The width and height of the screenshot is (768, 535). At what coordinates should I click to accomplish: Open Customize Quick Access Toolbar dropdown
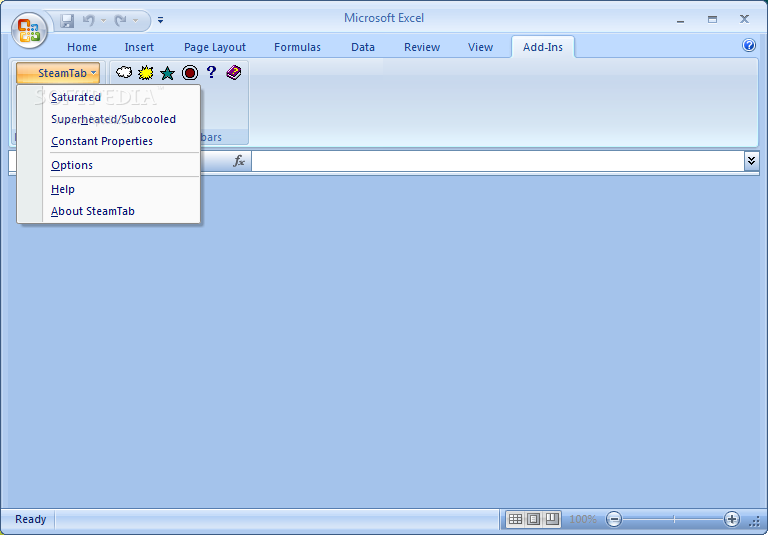tap(160, 21)
